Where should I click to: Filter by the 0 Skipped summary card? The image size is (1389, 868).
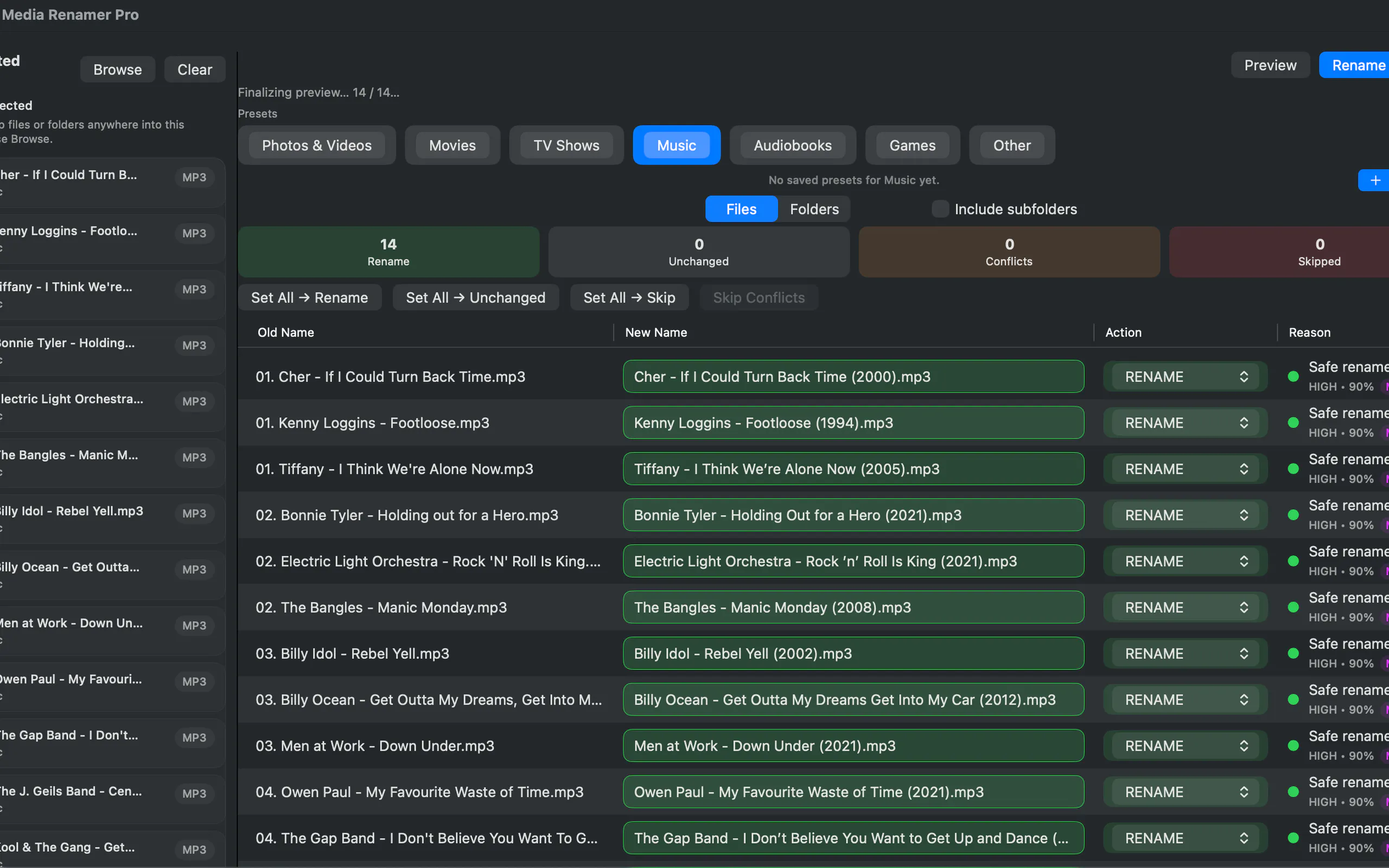click(1279, 252)
